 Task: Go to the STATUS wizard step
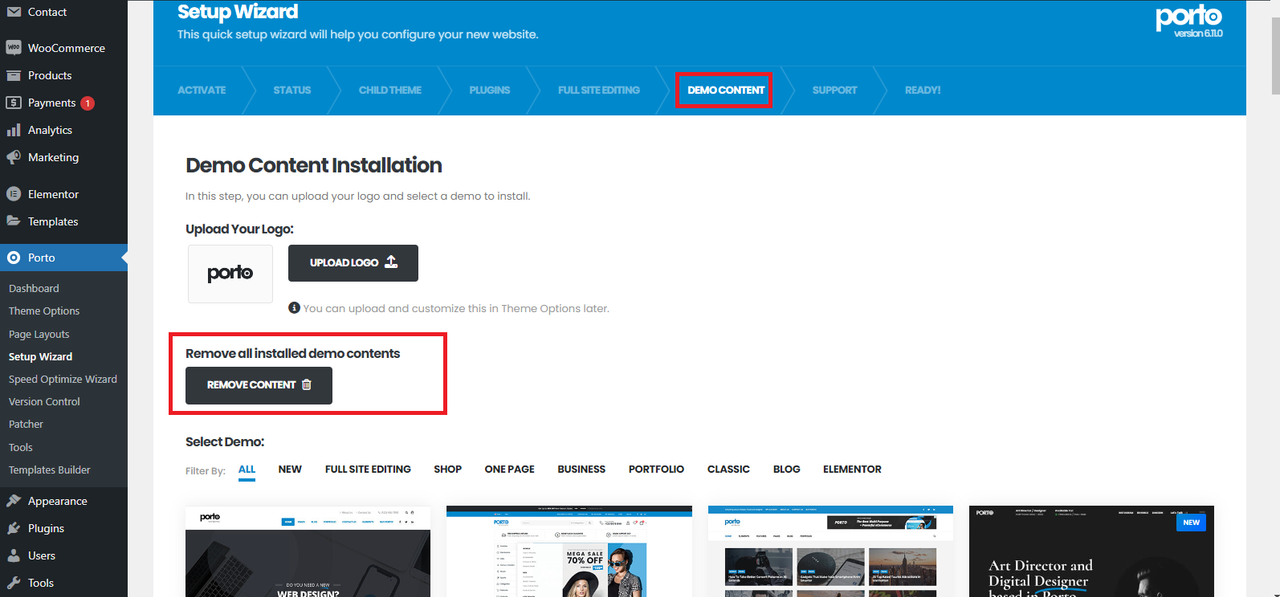(x=292, y=90)
